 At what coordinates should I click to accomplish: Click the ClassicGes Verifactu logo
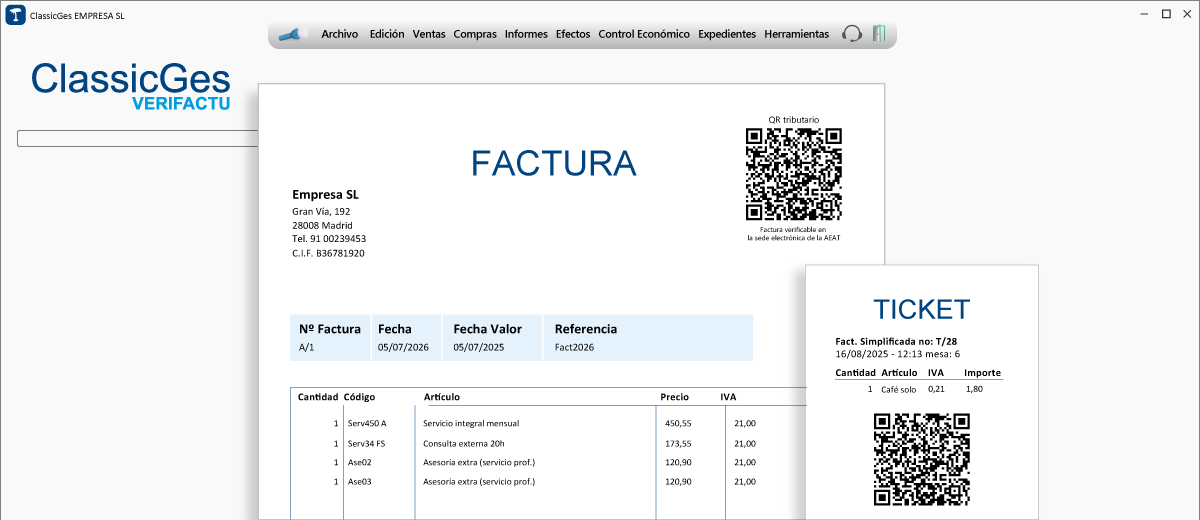(131, 86)
